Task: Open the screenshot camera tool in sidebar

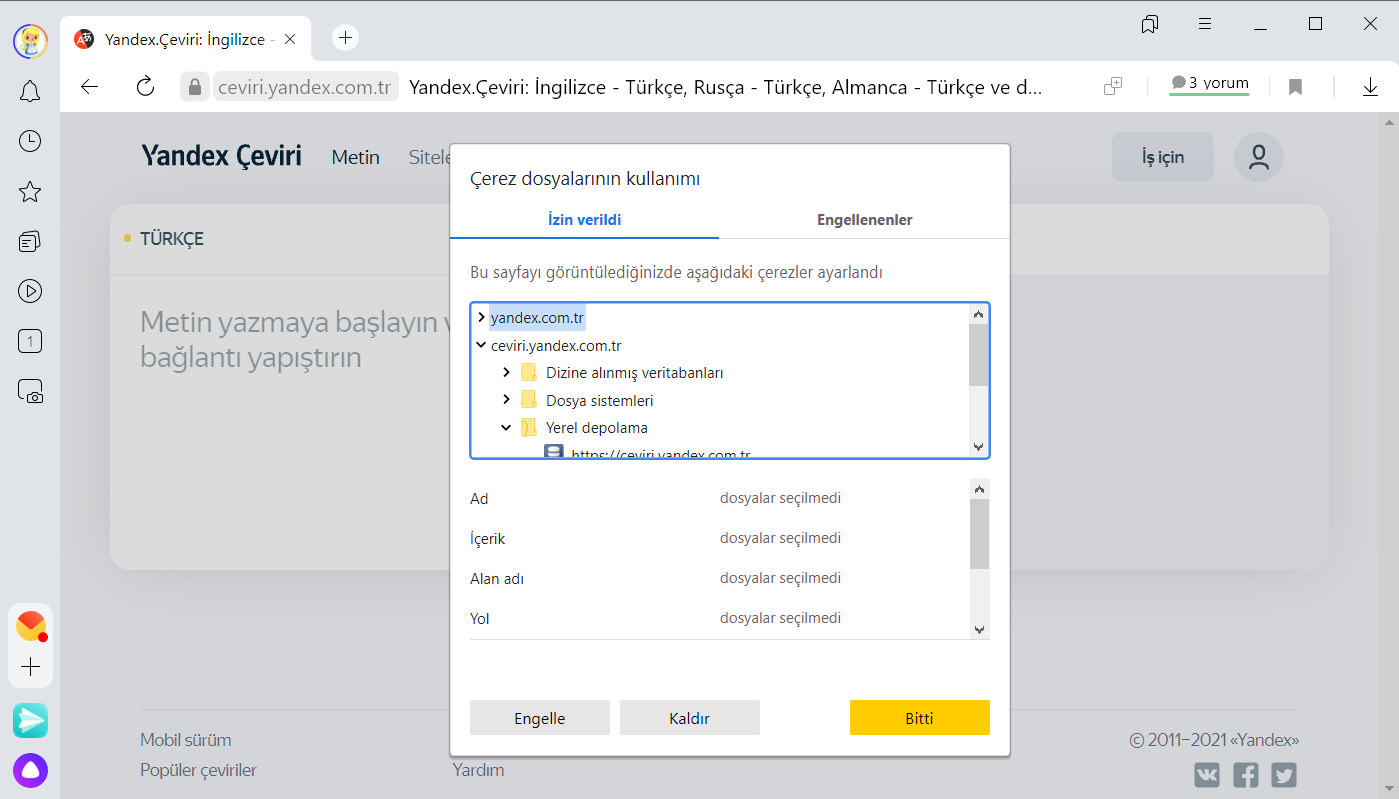Action: [x=30, y=391]
